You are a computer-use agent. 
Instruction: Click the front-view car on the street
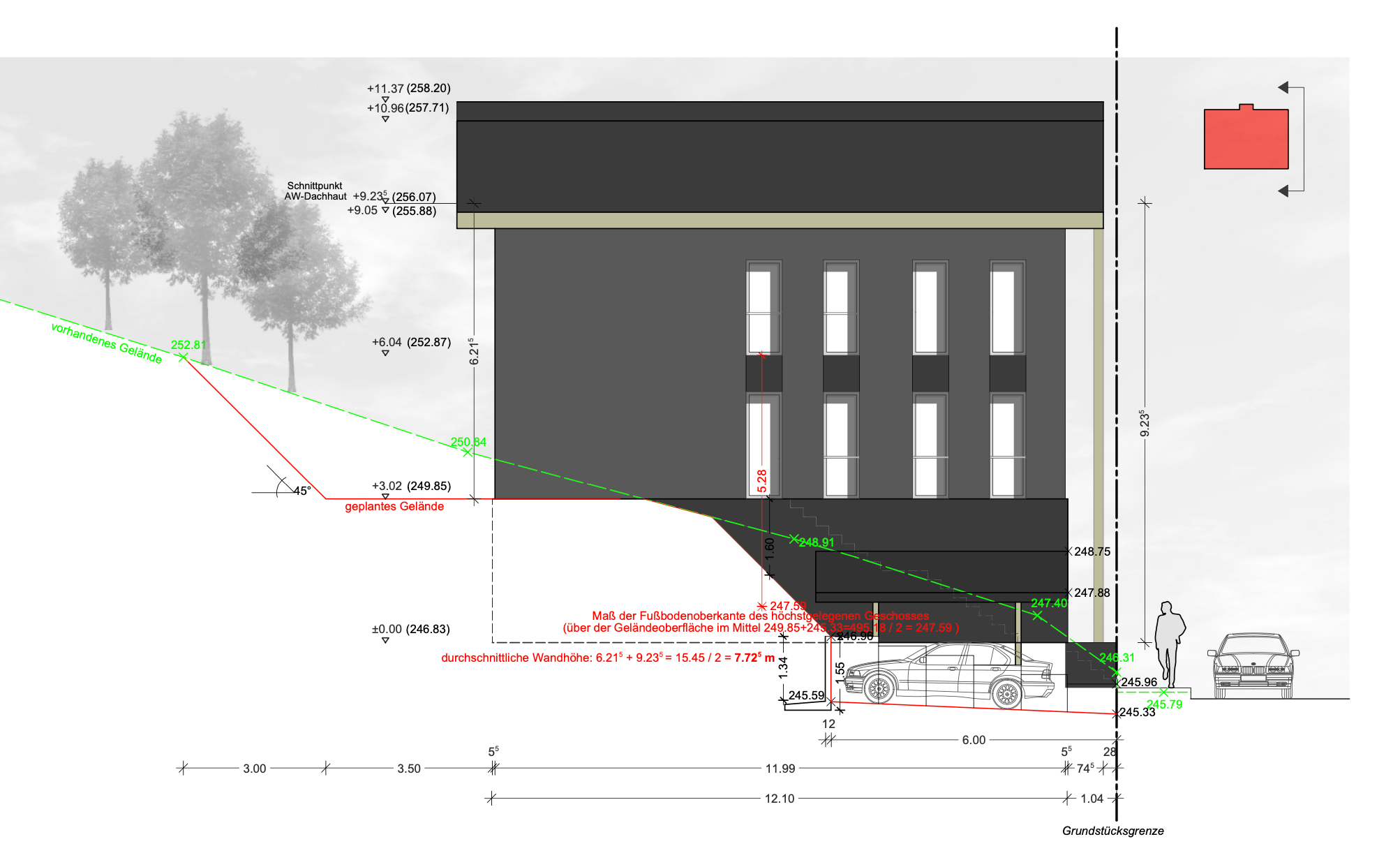click(x=1253, y=667)
